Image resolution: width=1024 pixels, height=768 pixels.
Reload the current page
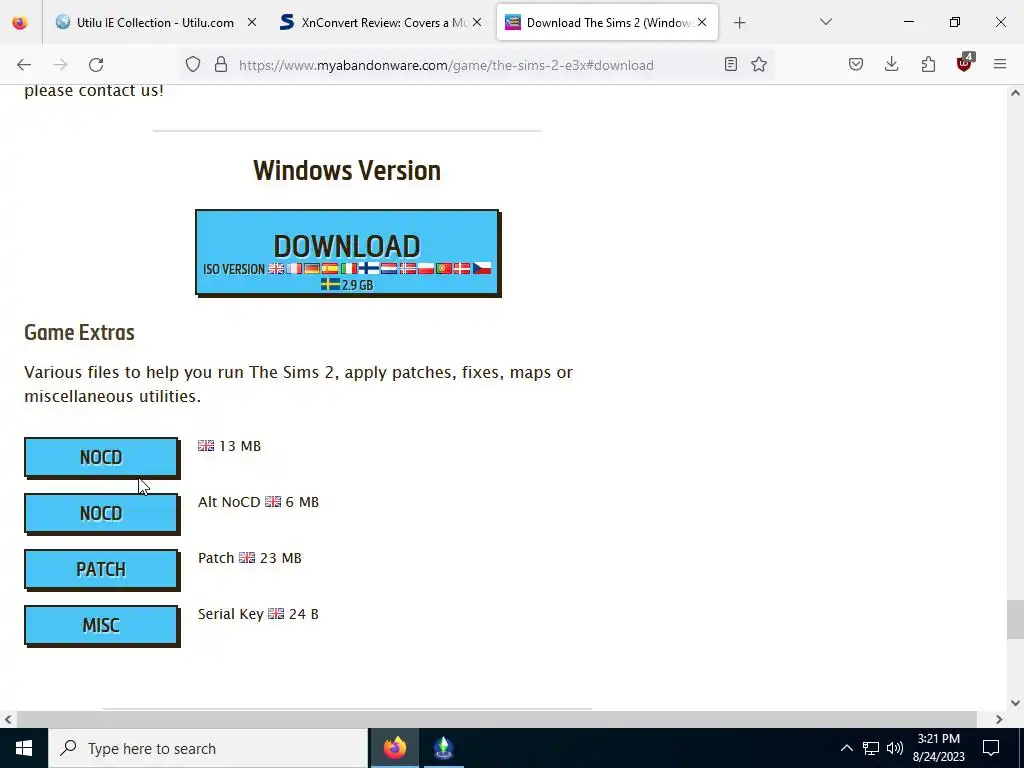96,65
